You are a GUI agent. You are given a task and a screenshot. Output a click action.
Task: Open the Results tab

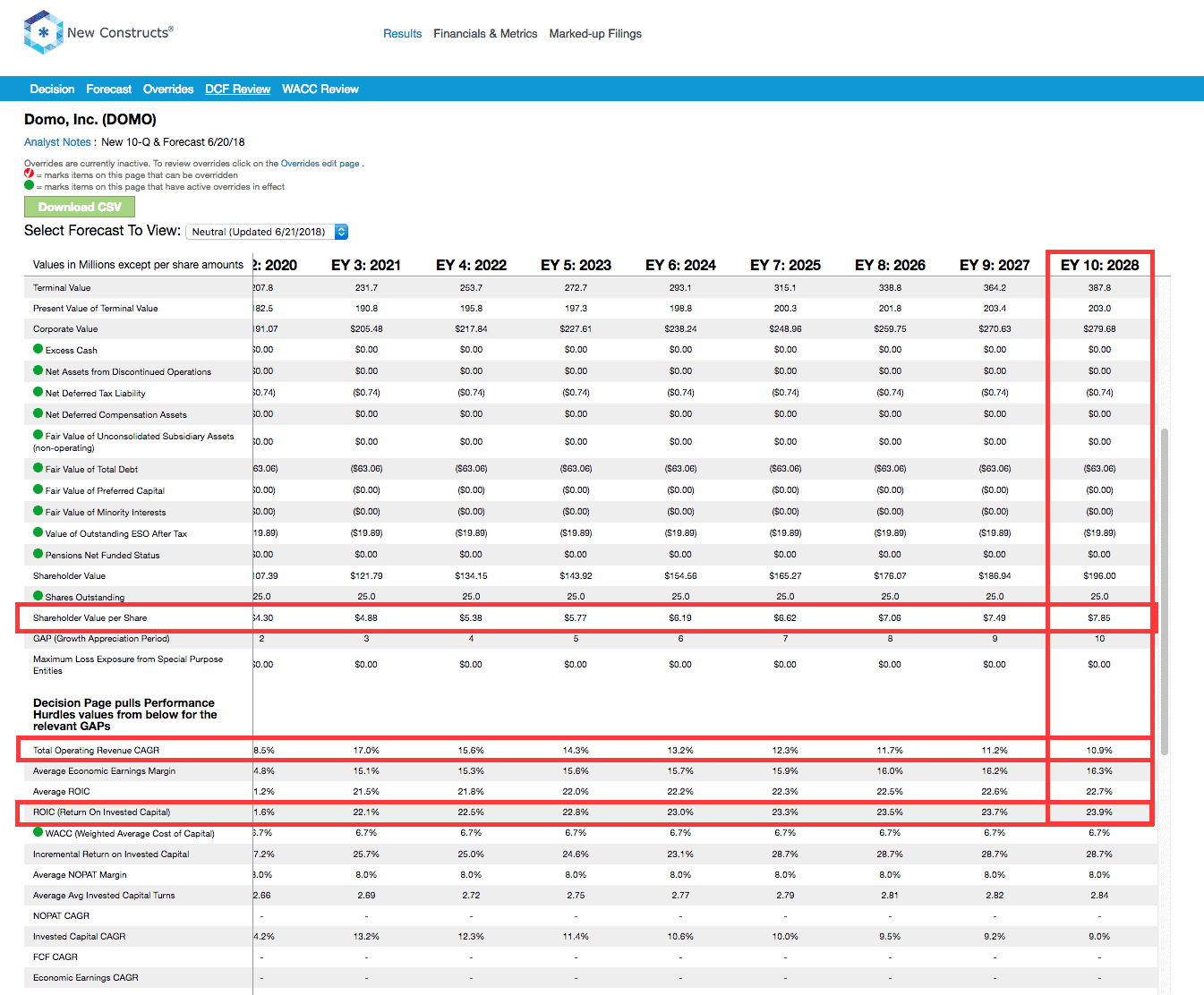[x=402, y=34]
